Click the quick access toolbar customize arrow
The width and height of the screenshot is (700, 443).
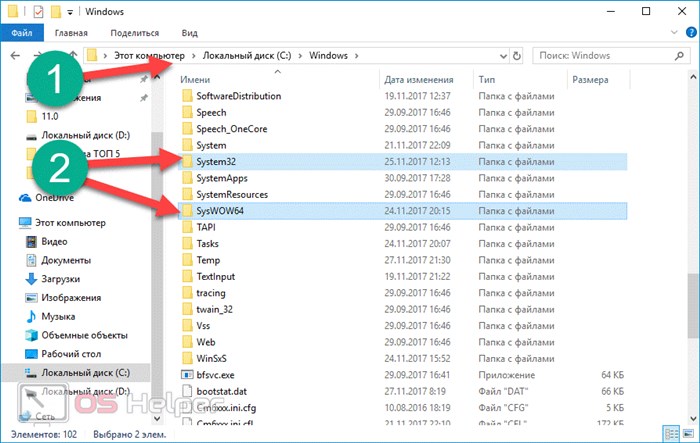pos(70,12)
